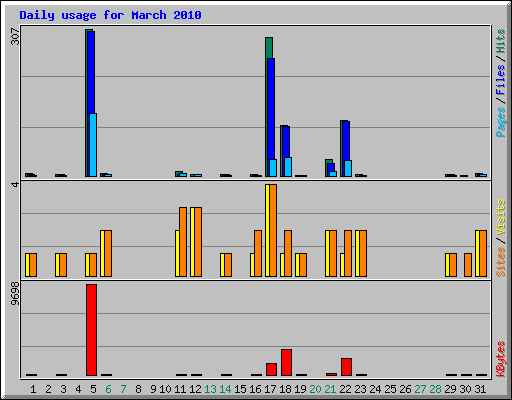Click the orange sites bar for day 11
512x400 pixels.
coord(183,242)
